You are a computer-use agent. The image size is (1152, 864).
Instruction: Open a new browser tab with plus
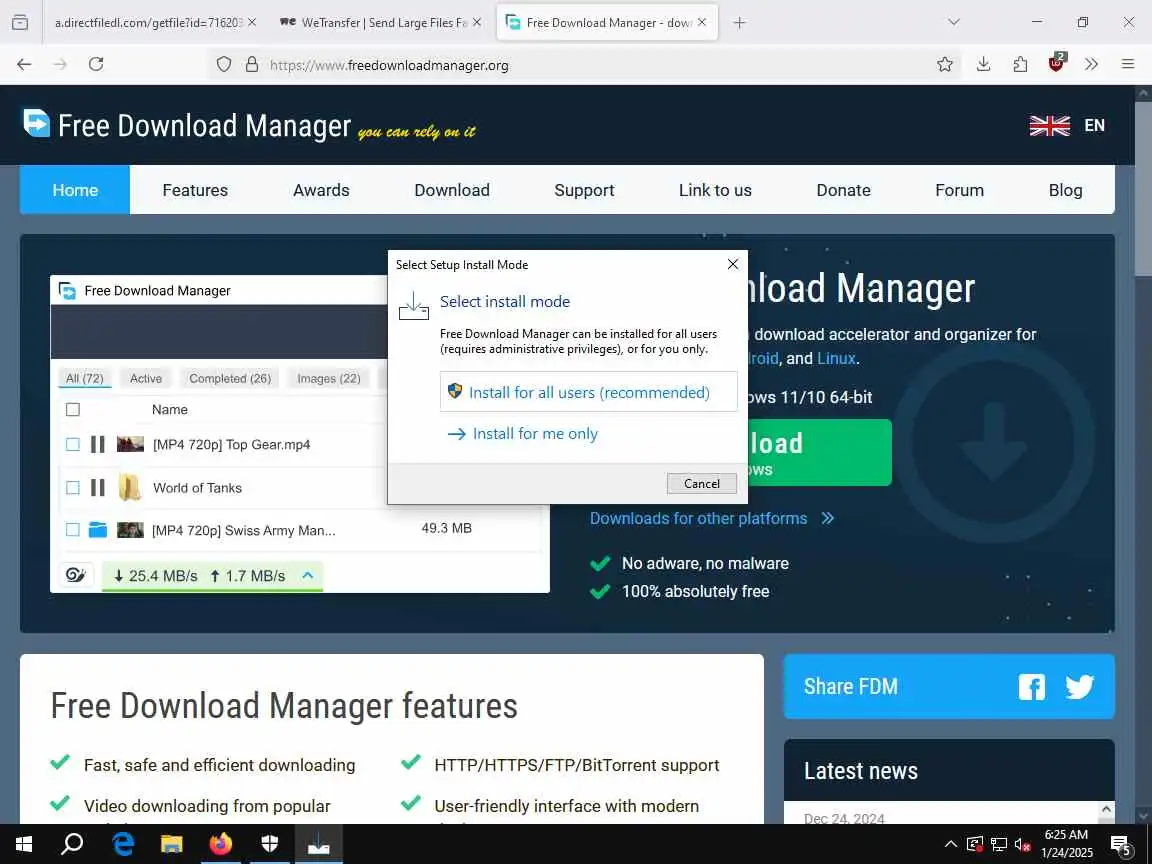click(x=740, y=23)
